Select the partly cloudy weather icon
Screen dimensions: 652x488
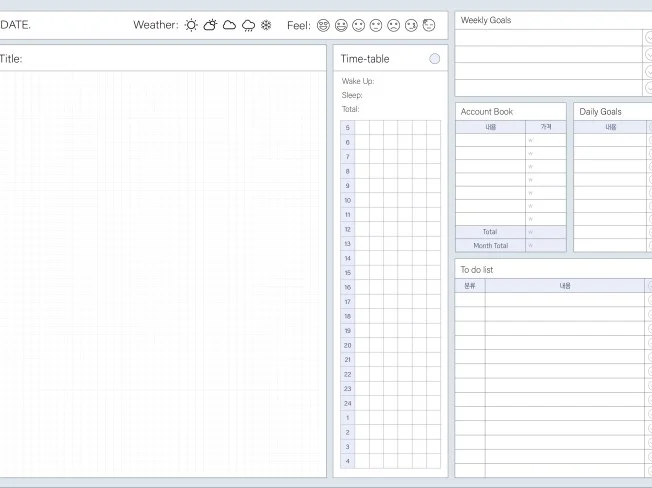(210, 25)
